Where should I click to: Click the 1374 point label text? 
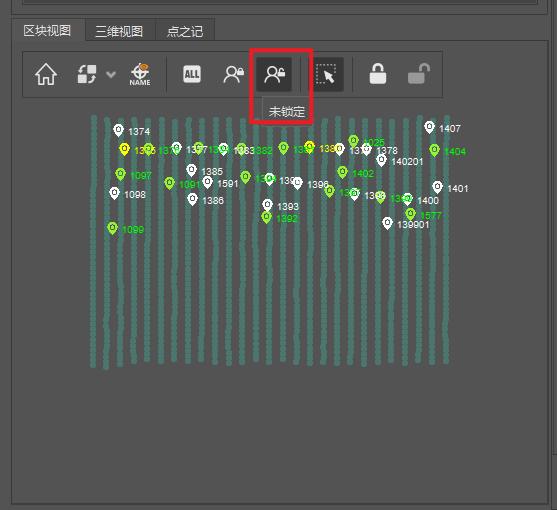[x=139, y=132]
